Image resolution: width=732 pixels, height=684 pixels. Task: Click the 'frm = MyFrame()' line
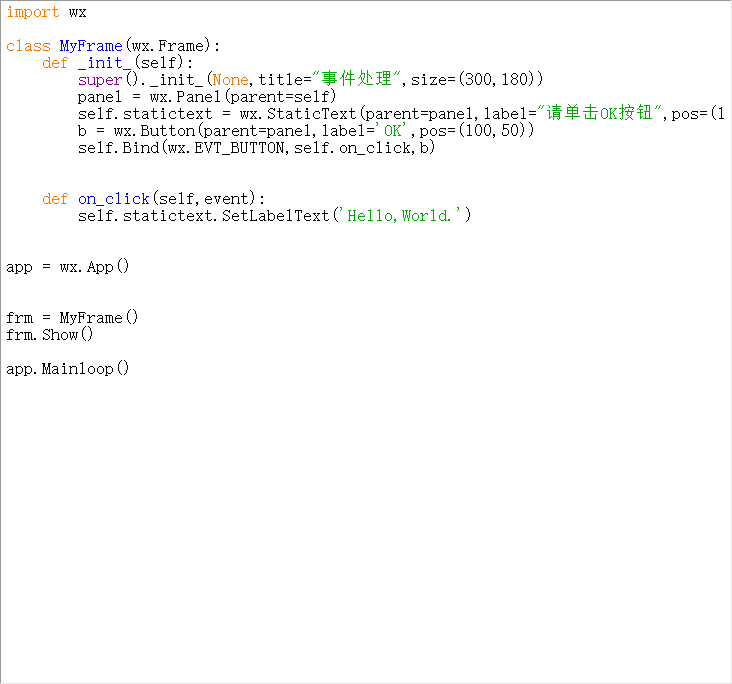point(72,318)
